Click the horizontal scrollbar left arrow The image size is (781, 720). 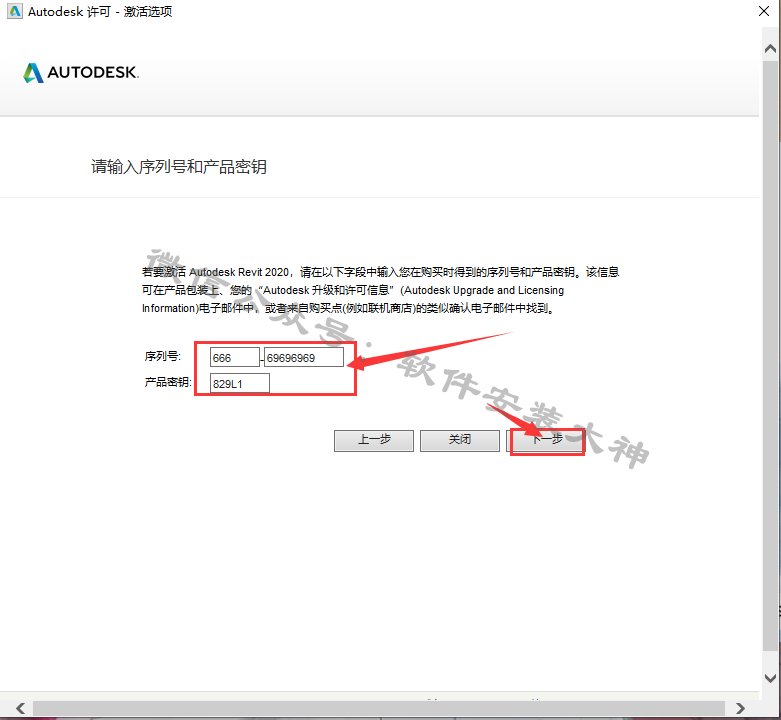click(20, 708)
